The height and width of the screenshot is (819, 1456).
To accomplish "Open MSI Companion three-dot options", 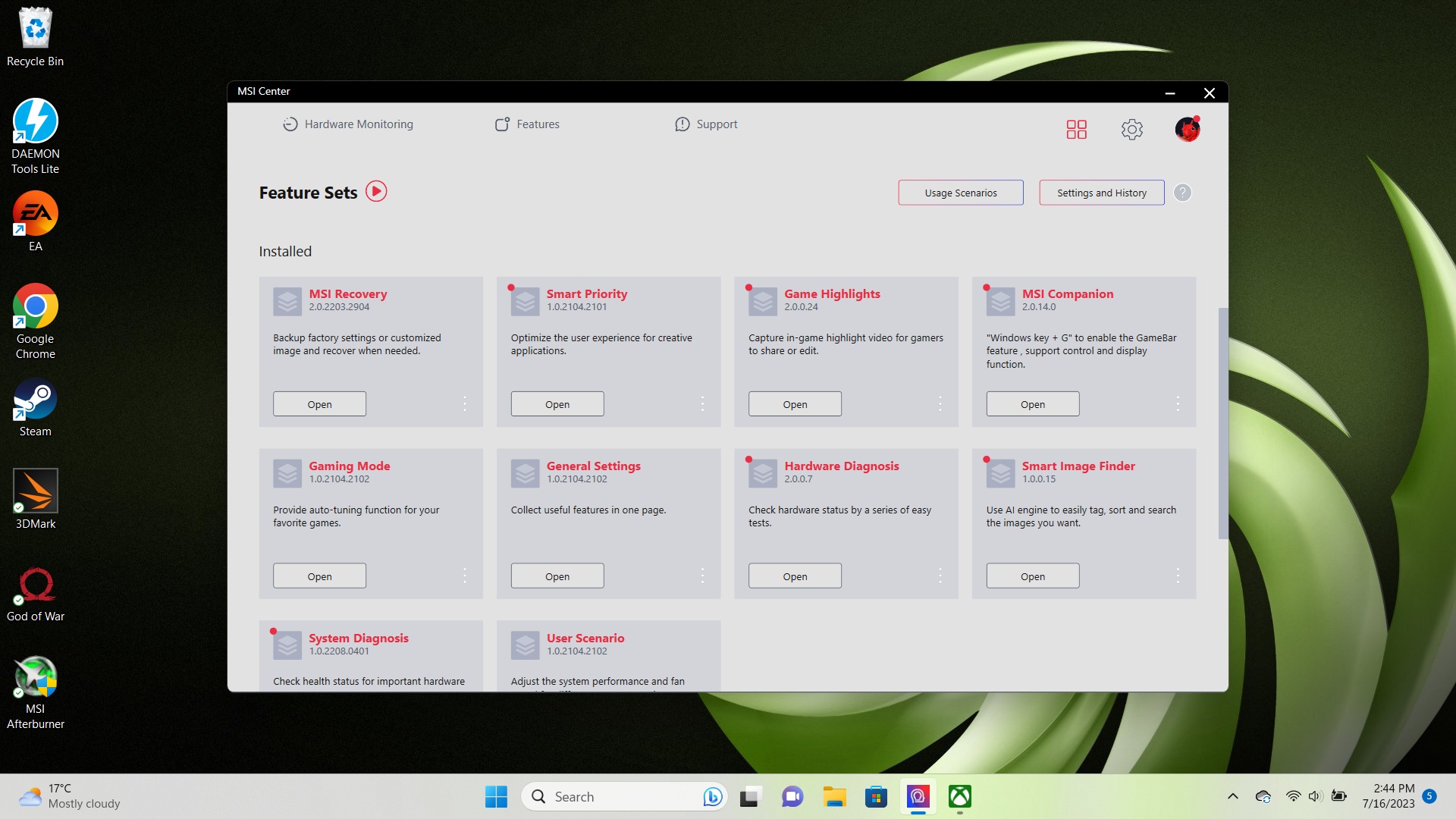I will (x=1178, y=404).
